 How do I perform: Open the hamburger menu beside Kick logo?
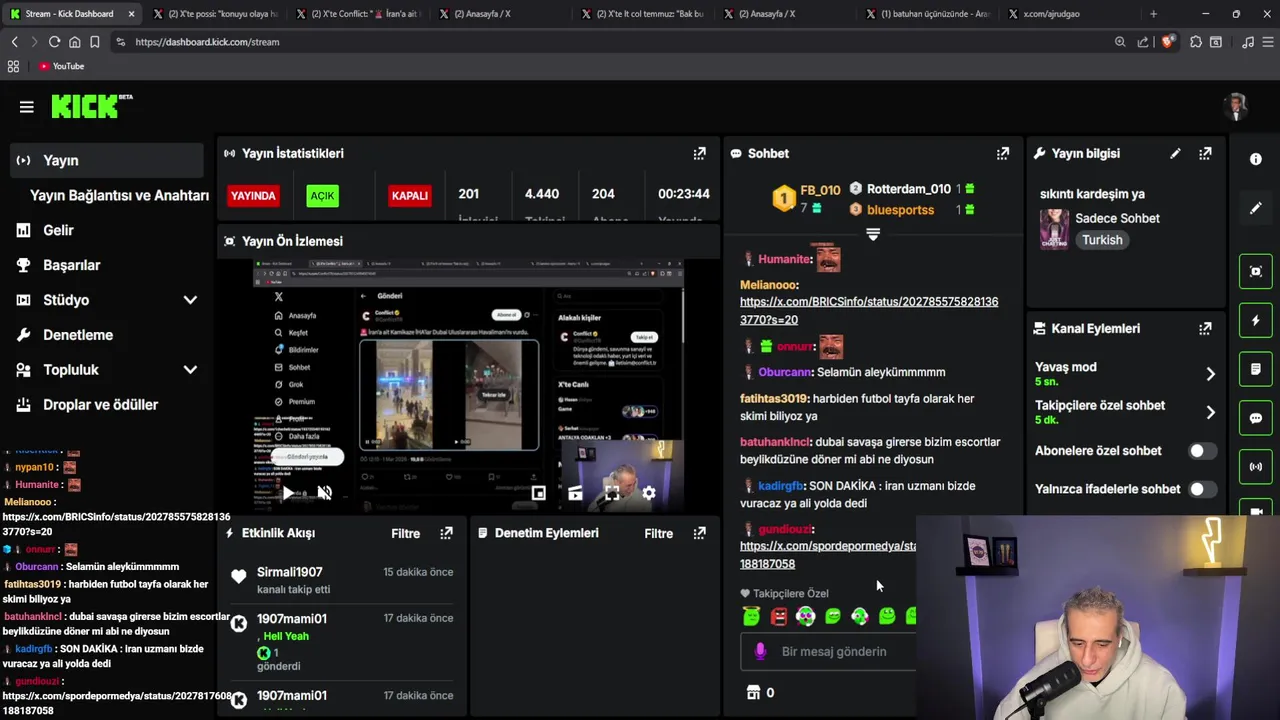(27, 107)
